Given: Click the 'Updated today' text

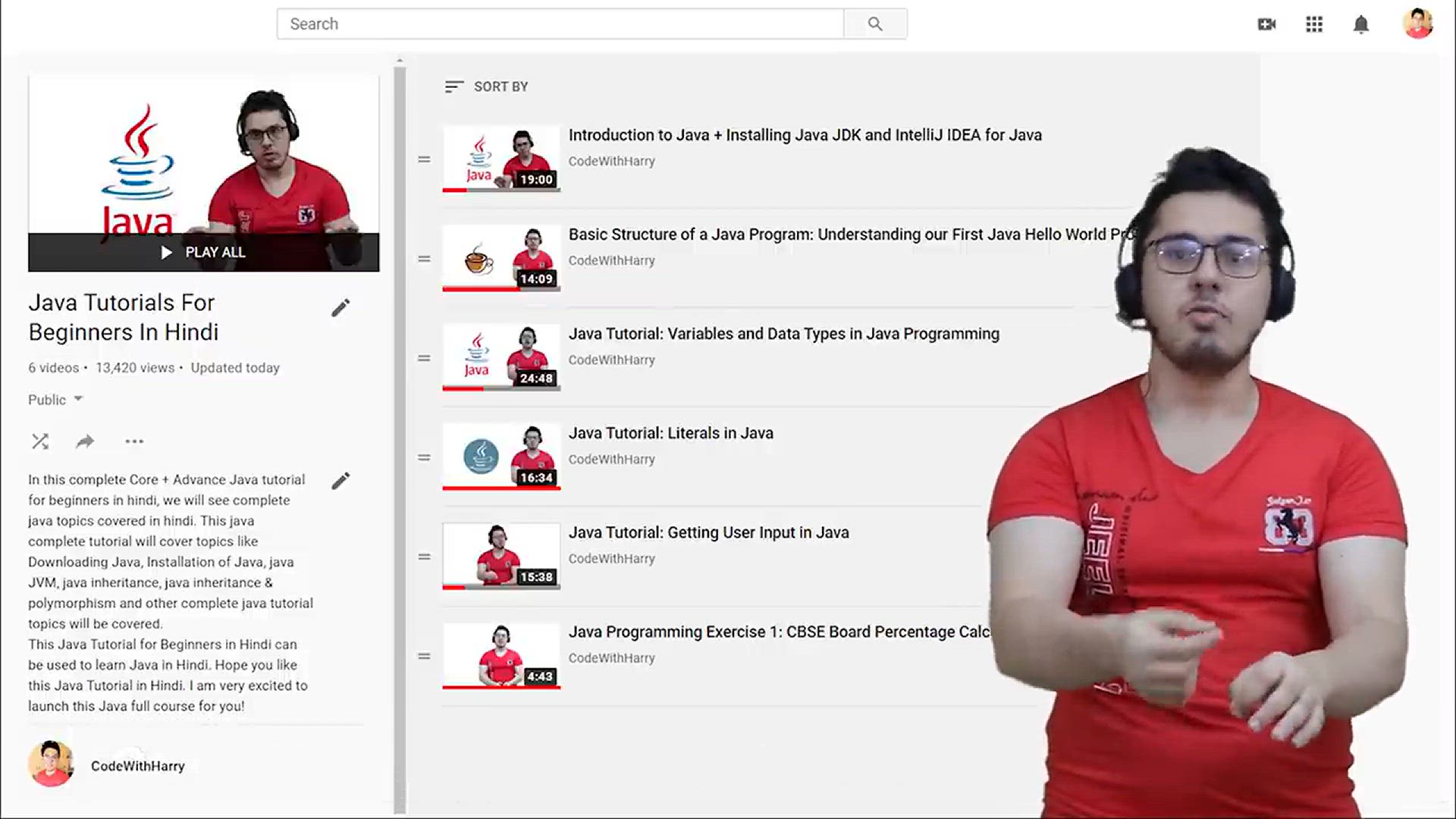Looking at the screenshot, I should click(x=235, y=368).
